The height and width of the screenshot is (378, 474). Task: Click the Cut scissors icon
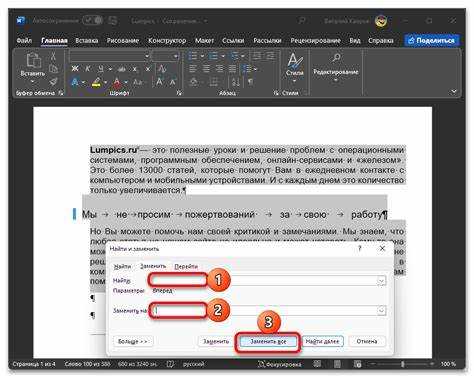point(53,56)
